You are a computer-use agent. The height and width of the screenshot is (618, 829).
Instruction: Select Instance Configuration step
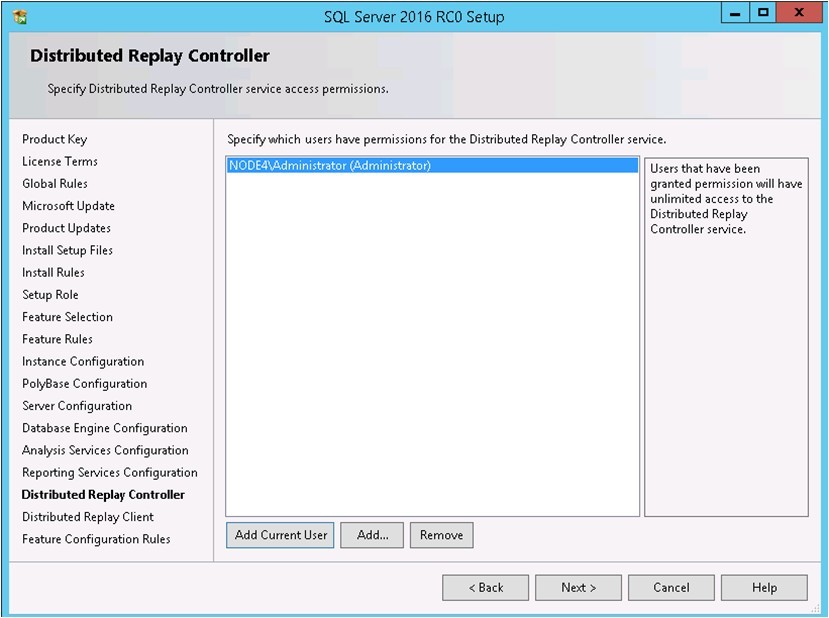click(x=83, y=361)
